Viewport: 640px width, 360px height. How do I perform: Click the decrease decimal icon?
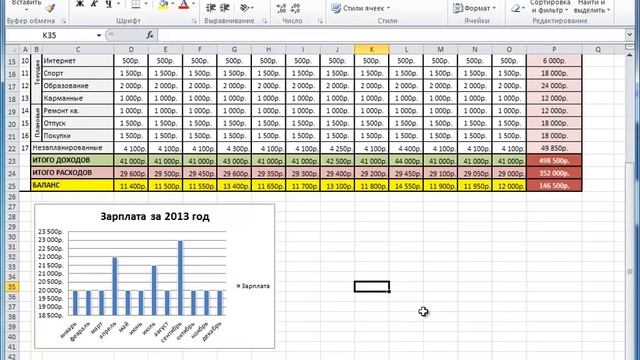point(296,8)
